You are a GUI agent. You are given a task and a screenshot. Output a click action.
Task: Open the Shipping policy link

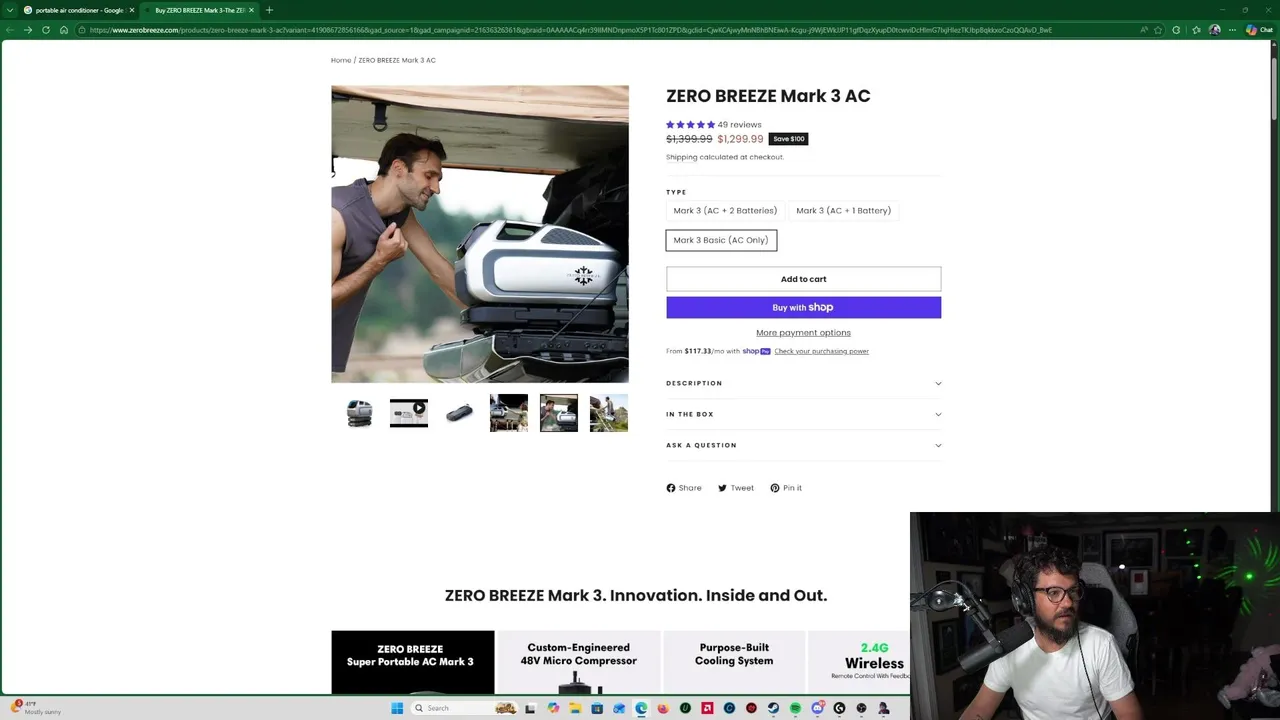click(x=682, y=157)
